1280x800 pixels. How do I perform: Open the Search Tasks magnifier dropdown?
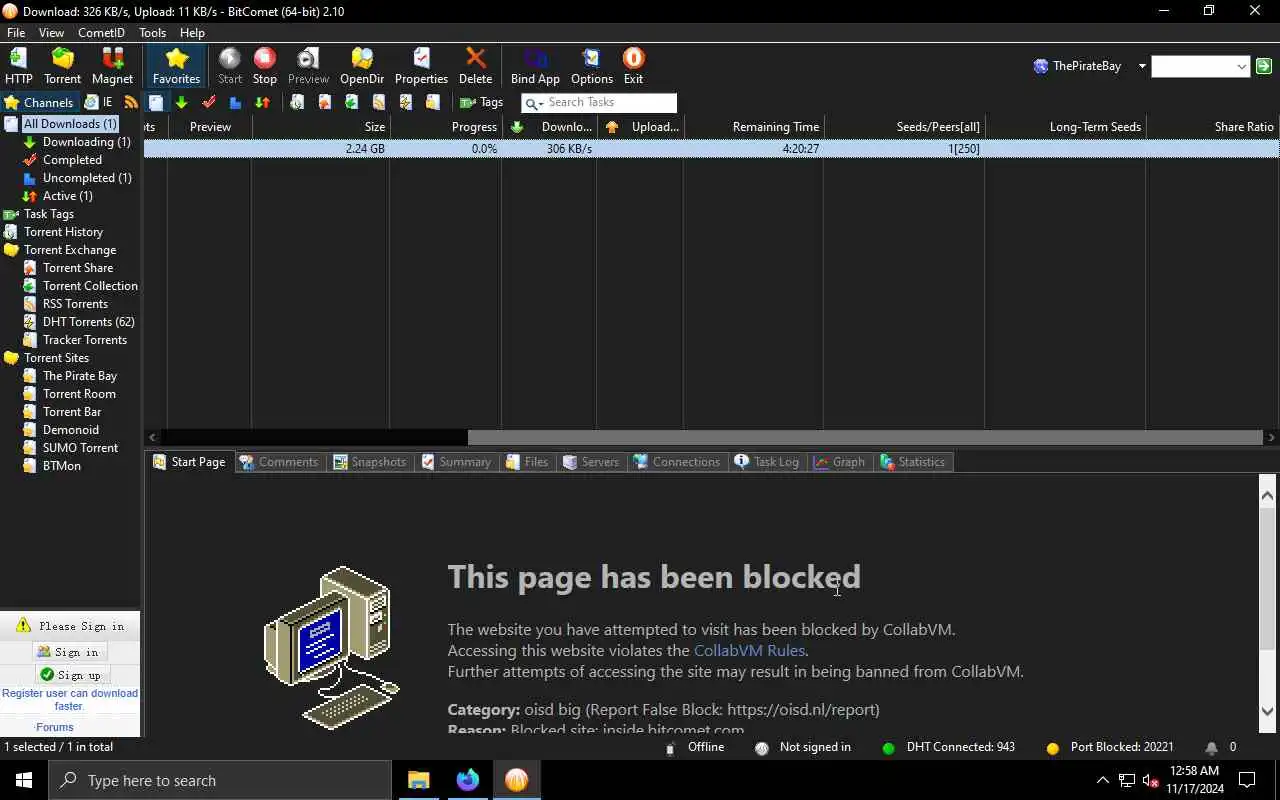(x=533, y=103)
